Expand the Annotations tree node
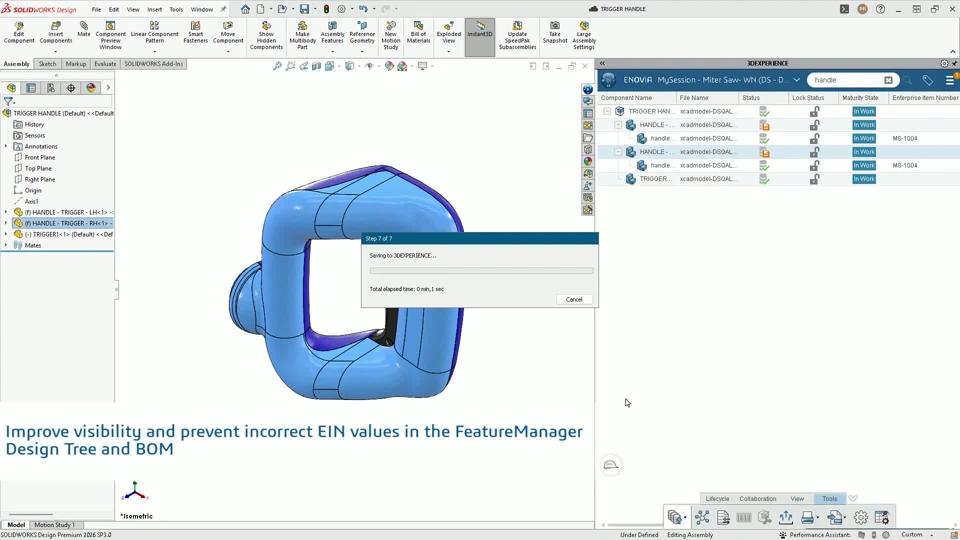This screenshot has width=960, height=540. (x=6, y=146)
